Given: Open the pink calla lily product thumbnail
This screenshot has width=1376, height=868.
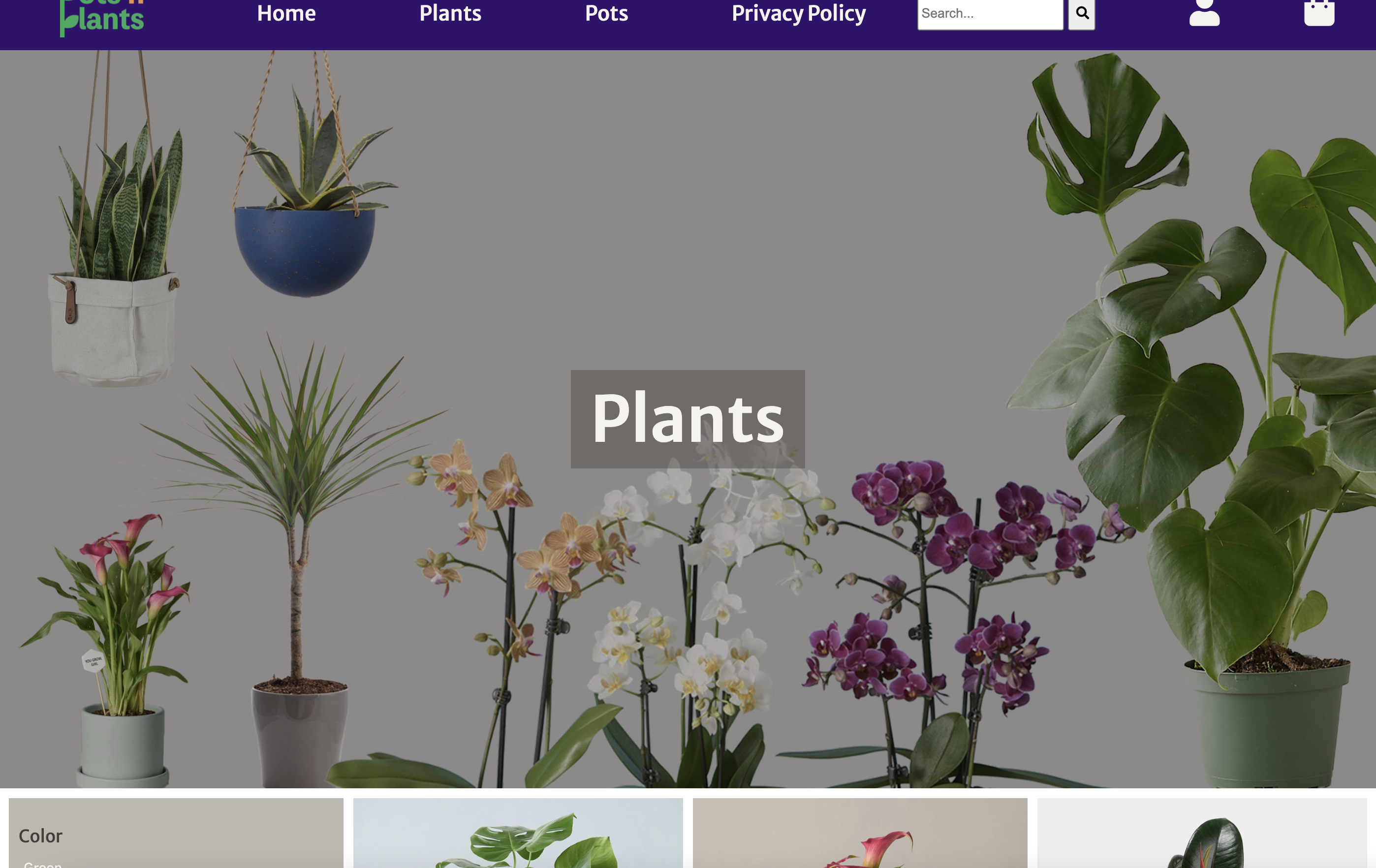Looking at the screenshot, I should tap(860, 833).
